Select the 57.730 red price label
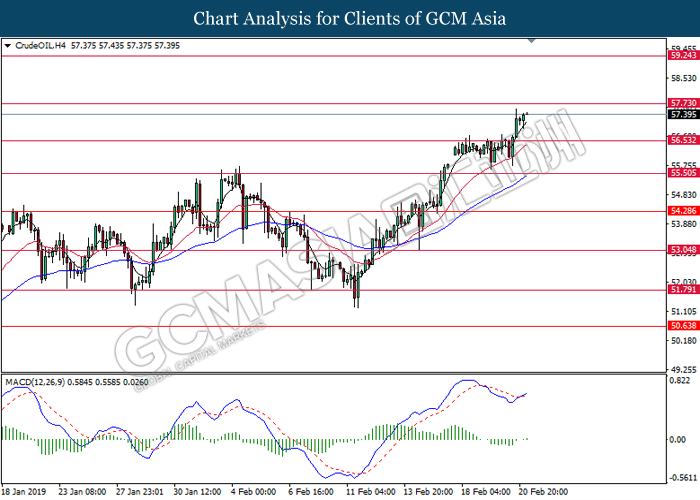 [683, 103]
